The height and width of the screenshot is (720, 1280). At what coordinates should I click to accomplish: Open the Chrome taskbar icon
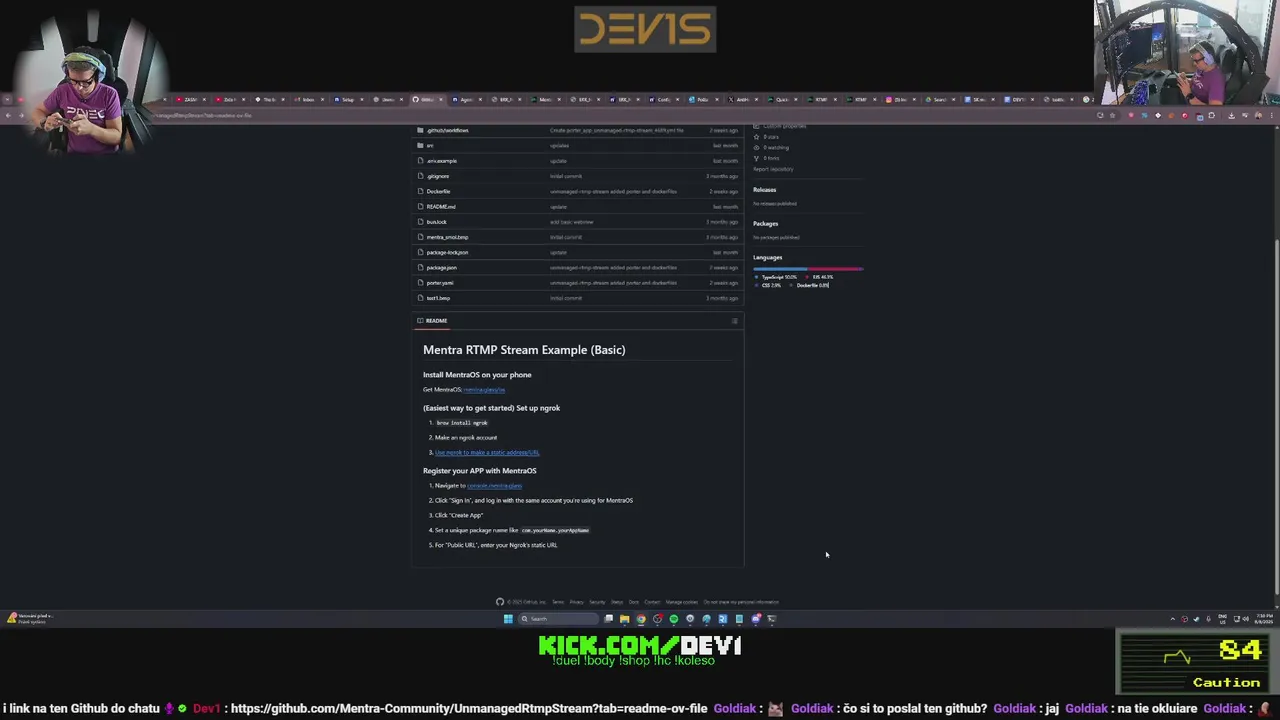point(641,619)
